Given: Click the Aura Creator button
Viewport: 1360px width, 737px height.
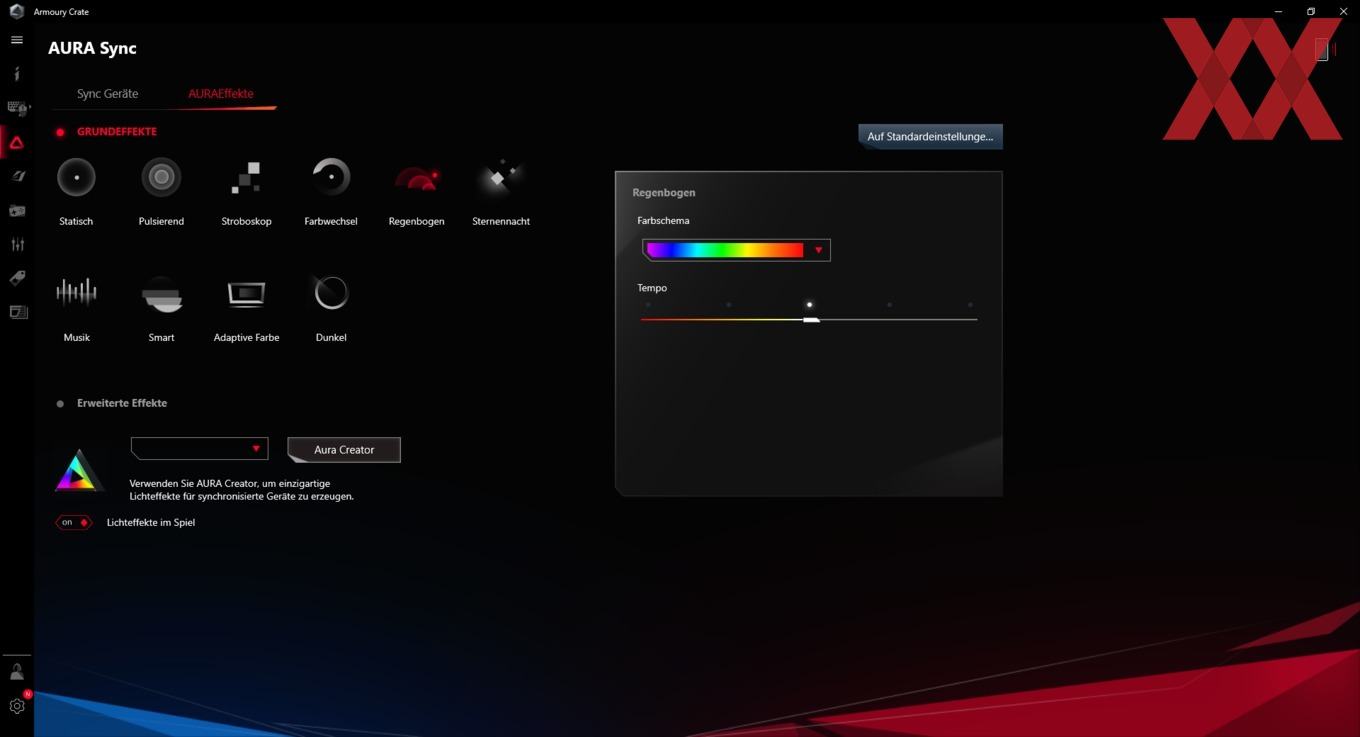Looking at the screenshot, I should pyautogui.click(x=344, y=450).
